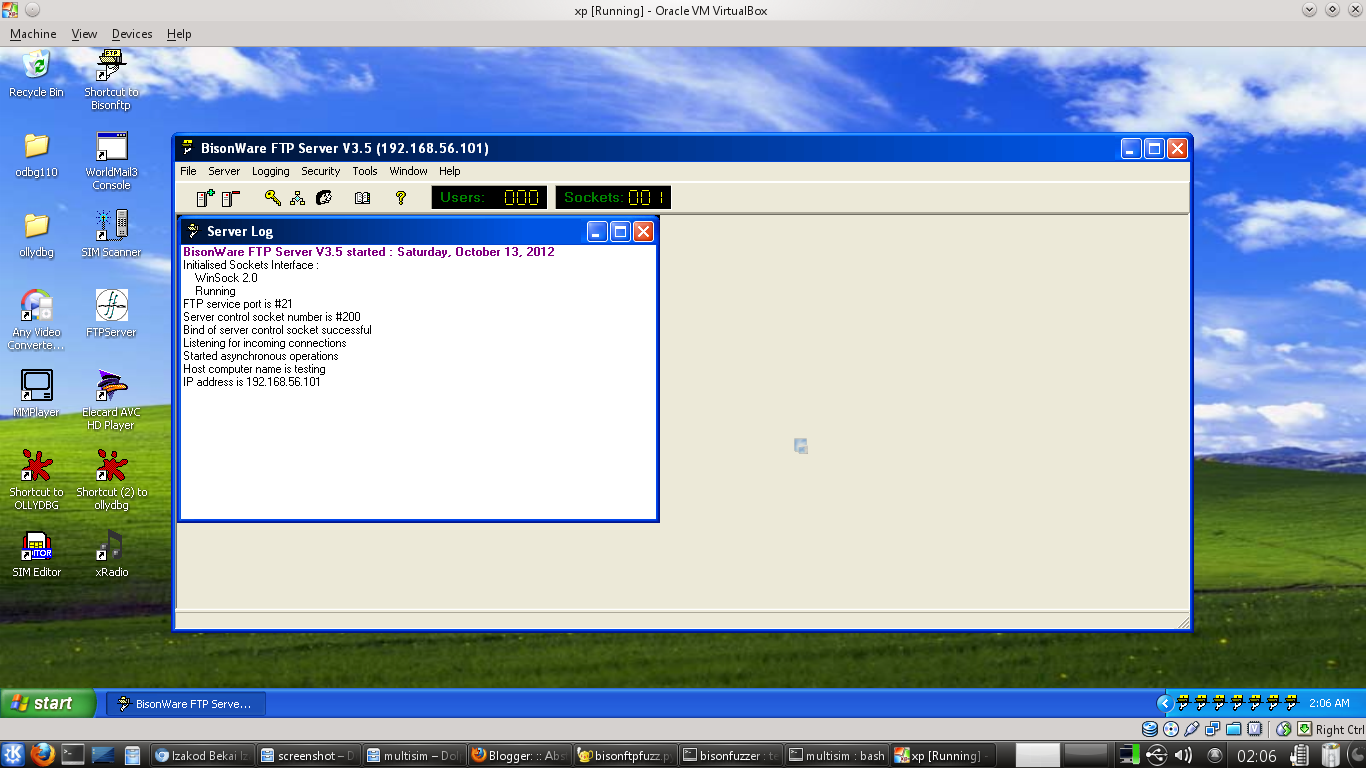
Task: Open the terminal launcher in host panel
Action: coord(72,755)
